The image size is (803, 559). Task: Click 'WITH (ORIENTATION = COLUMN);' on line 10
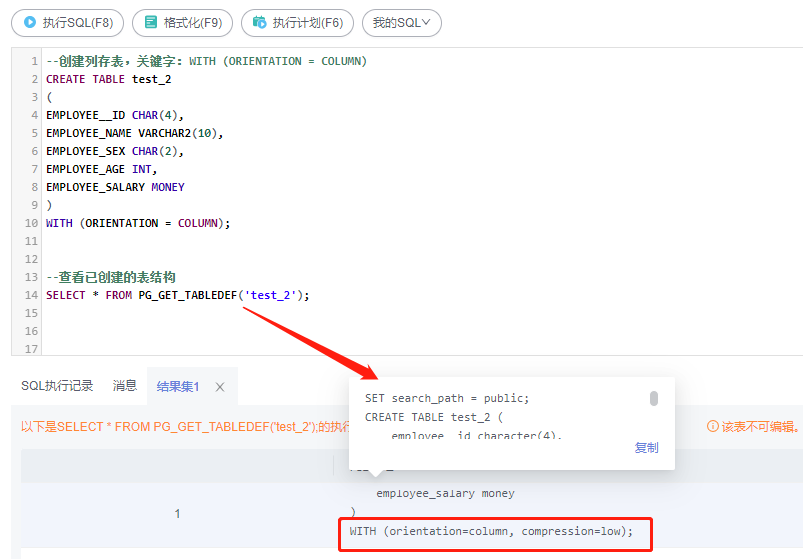click(138, 223)
